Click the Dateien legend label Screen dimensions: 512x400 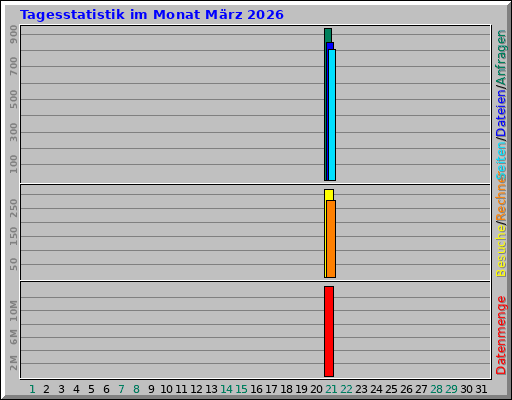pos(501,113)
